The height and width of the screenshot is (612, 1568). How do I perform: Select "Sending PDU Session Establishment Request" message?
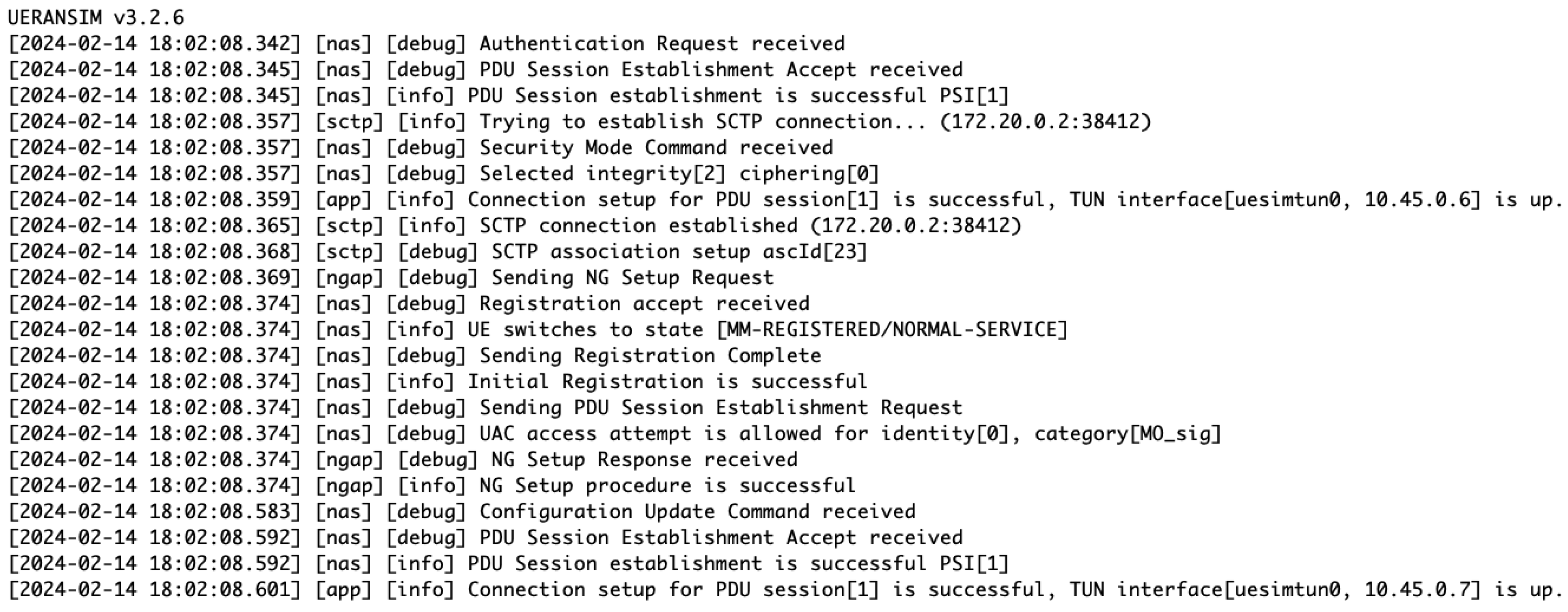click(721, 408)
